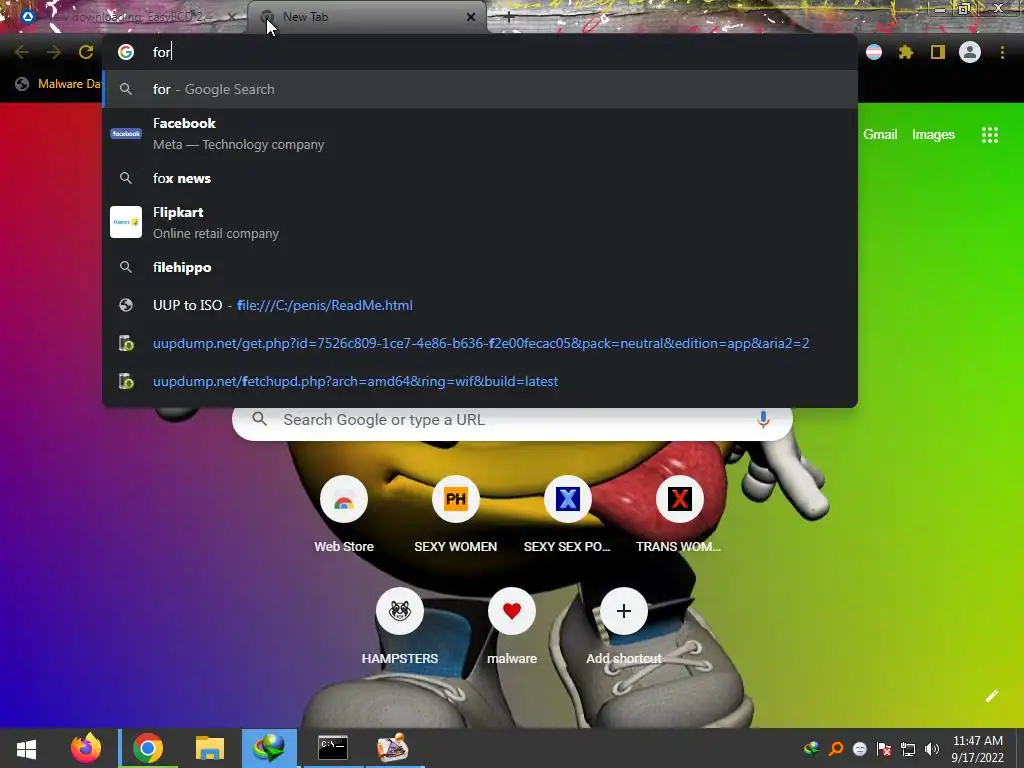
Task: Click the flag with red X tray icon
Action: 884,749
